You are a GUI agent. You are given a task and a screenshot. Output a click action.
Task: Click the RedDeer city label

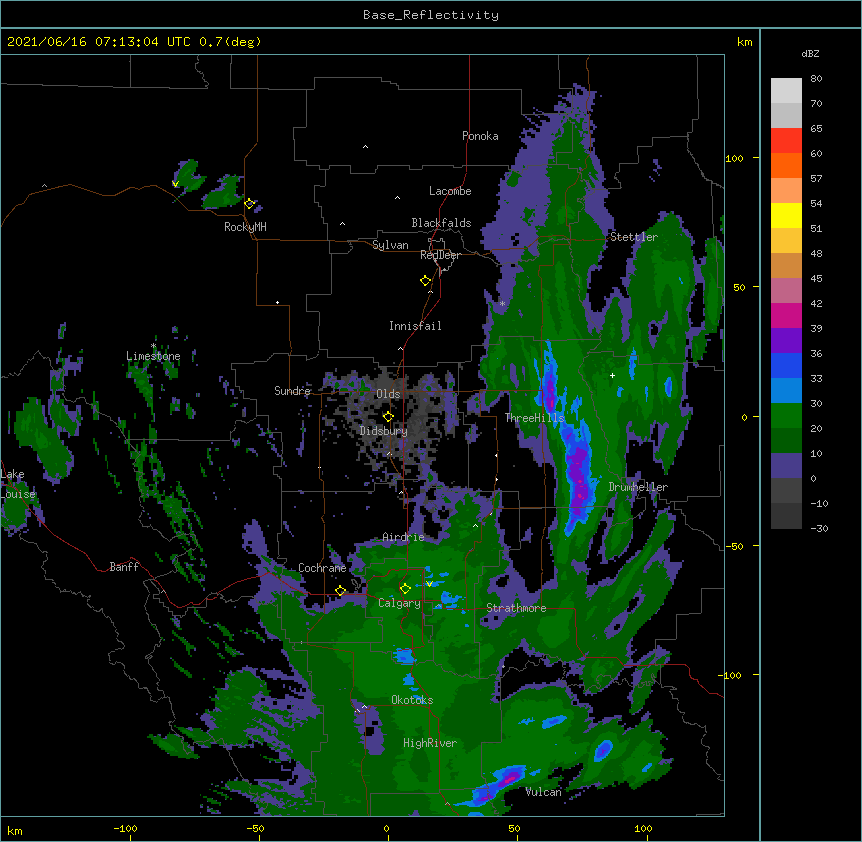(440, 255)
